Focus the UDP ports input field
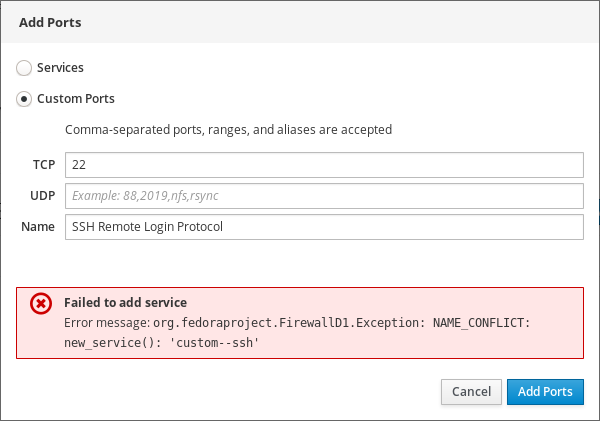 click(323, 195)
